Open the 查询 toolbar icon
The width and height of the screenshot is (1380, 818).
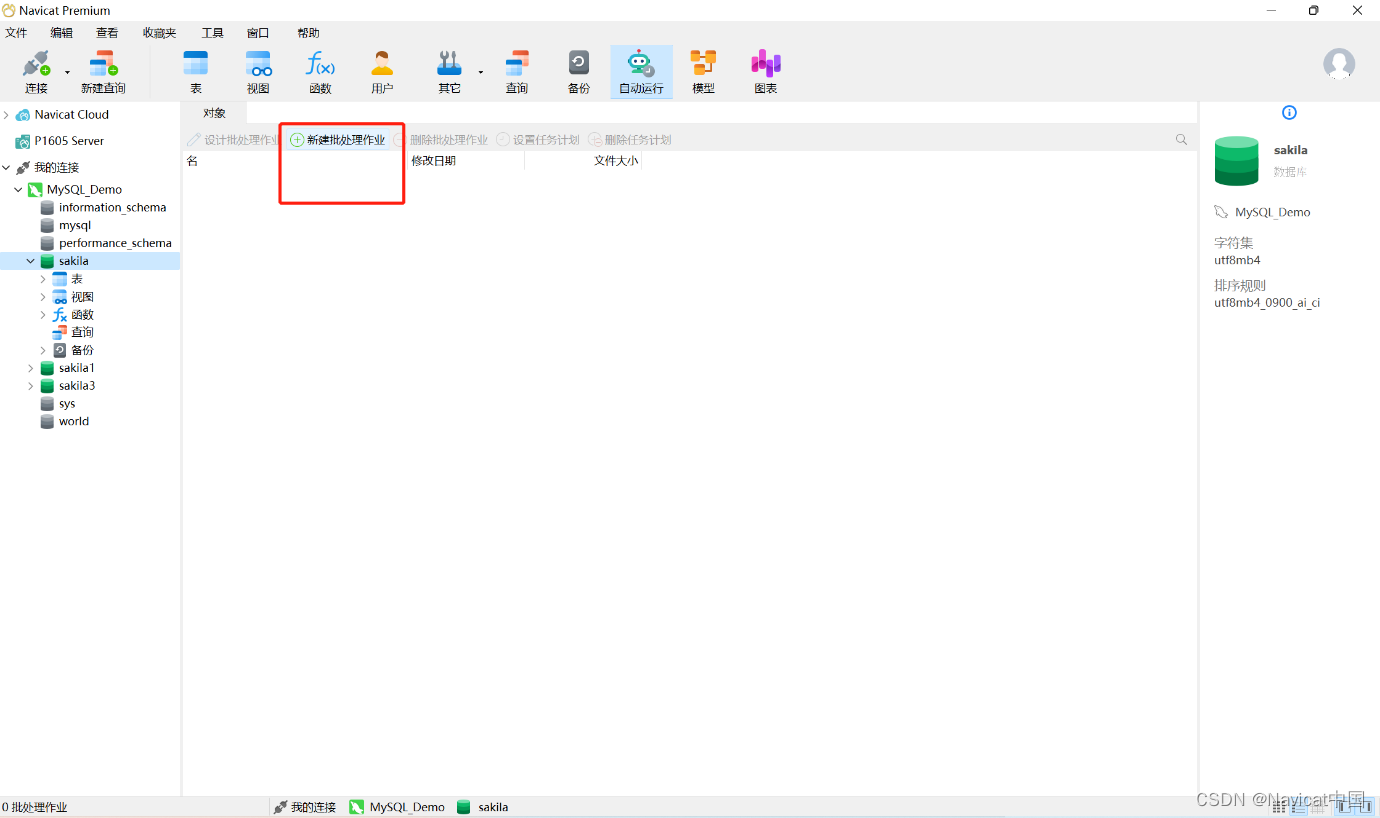pos(517,72)
